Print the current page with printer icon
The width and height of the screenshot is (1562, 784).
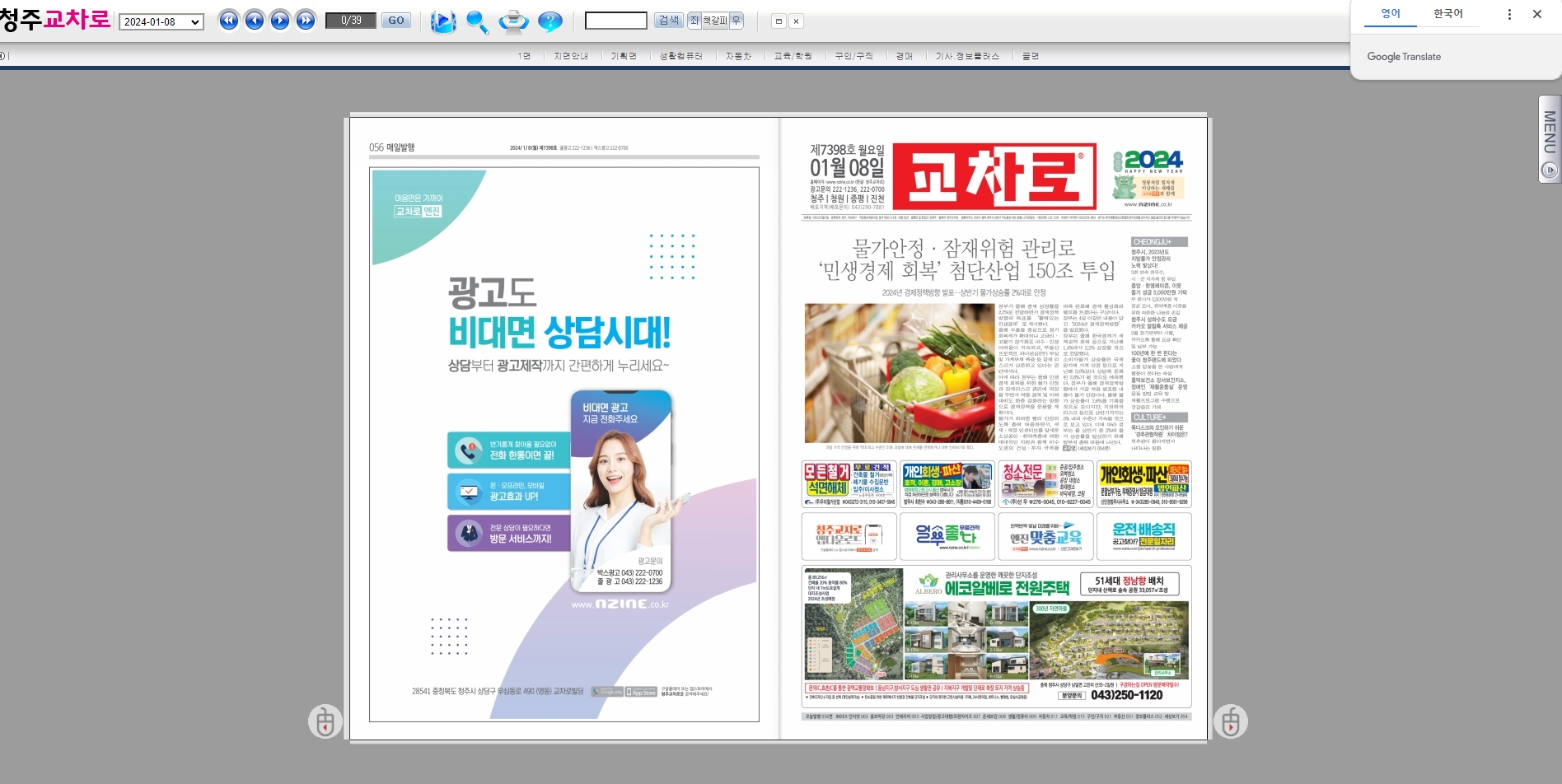coord(513,21)
